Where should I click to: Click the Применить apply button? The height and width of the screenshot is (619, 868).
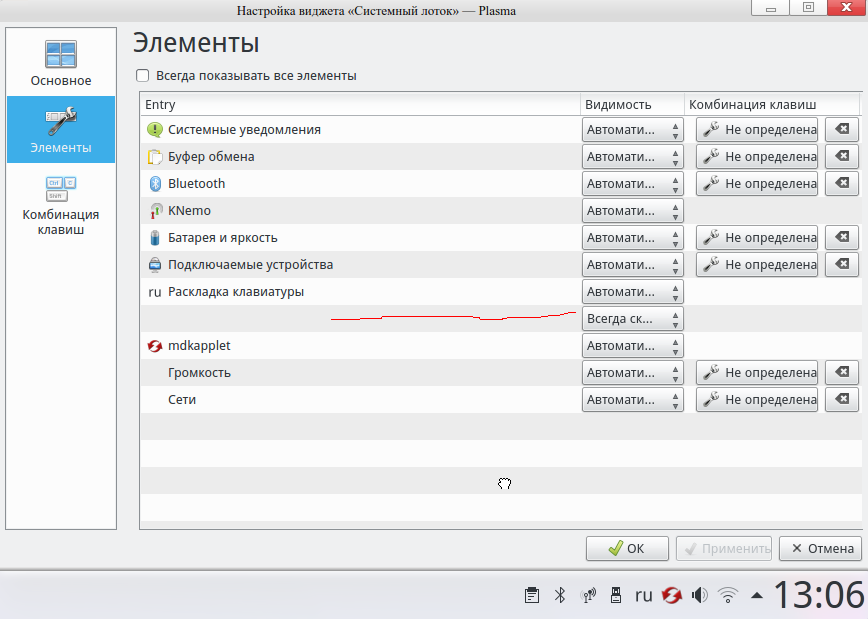(x=724, y=548)
